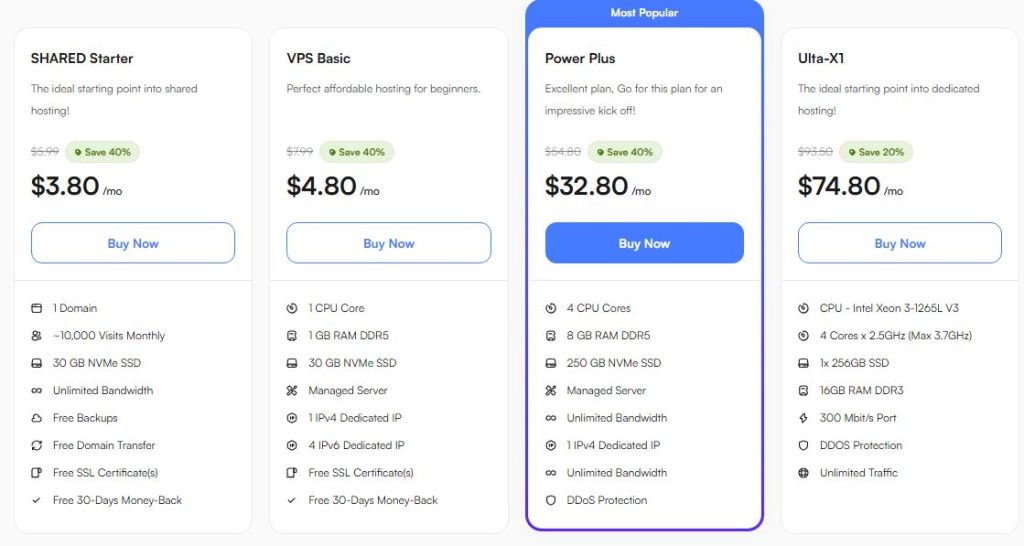The width and height of the screenshot is (1024, 546).
Task: Click the Save 20% badge on Ulta-X1
Action: coord(875,152)
